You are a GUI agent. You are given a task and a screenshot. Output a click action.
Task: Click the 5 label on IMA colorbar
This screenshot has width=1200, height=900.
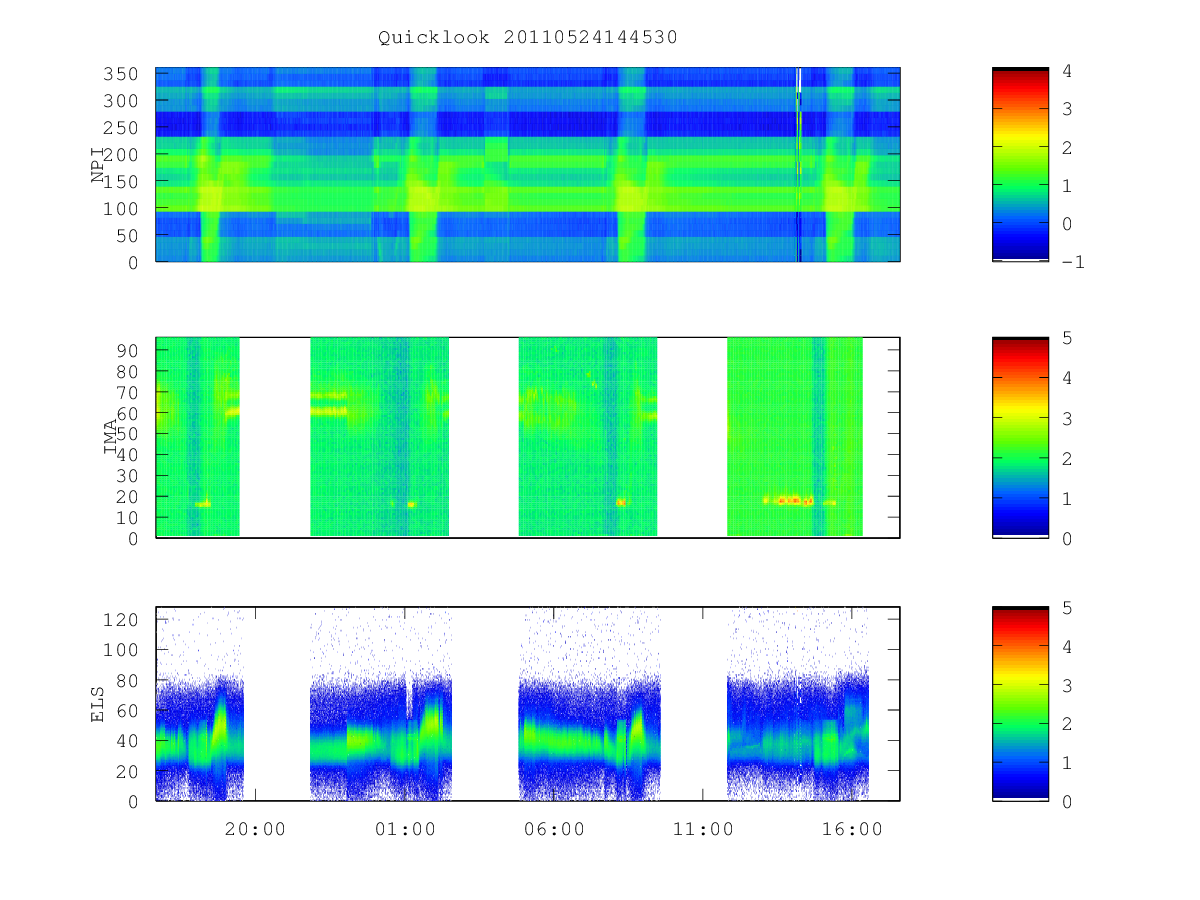1068,338
